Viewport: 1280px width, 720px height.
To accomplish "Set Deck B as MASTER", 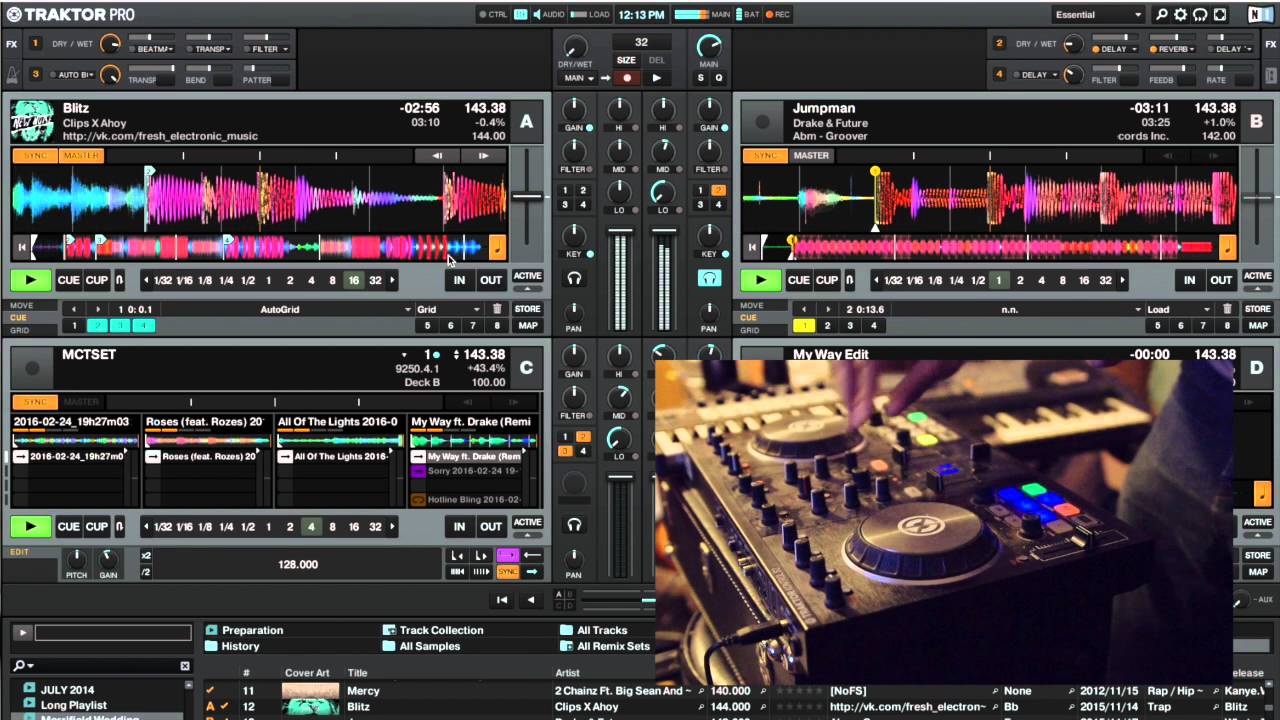I will [811, 156].
